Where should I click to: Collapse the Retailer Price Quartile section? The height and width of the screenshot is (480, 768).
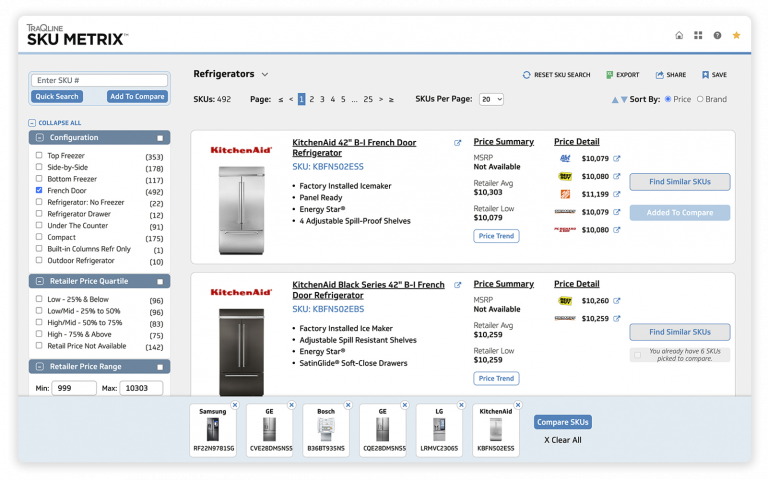pyautogui.click(x=40, y=281)
